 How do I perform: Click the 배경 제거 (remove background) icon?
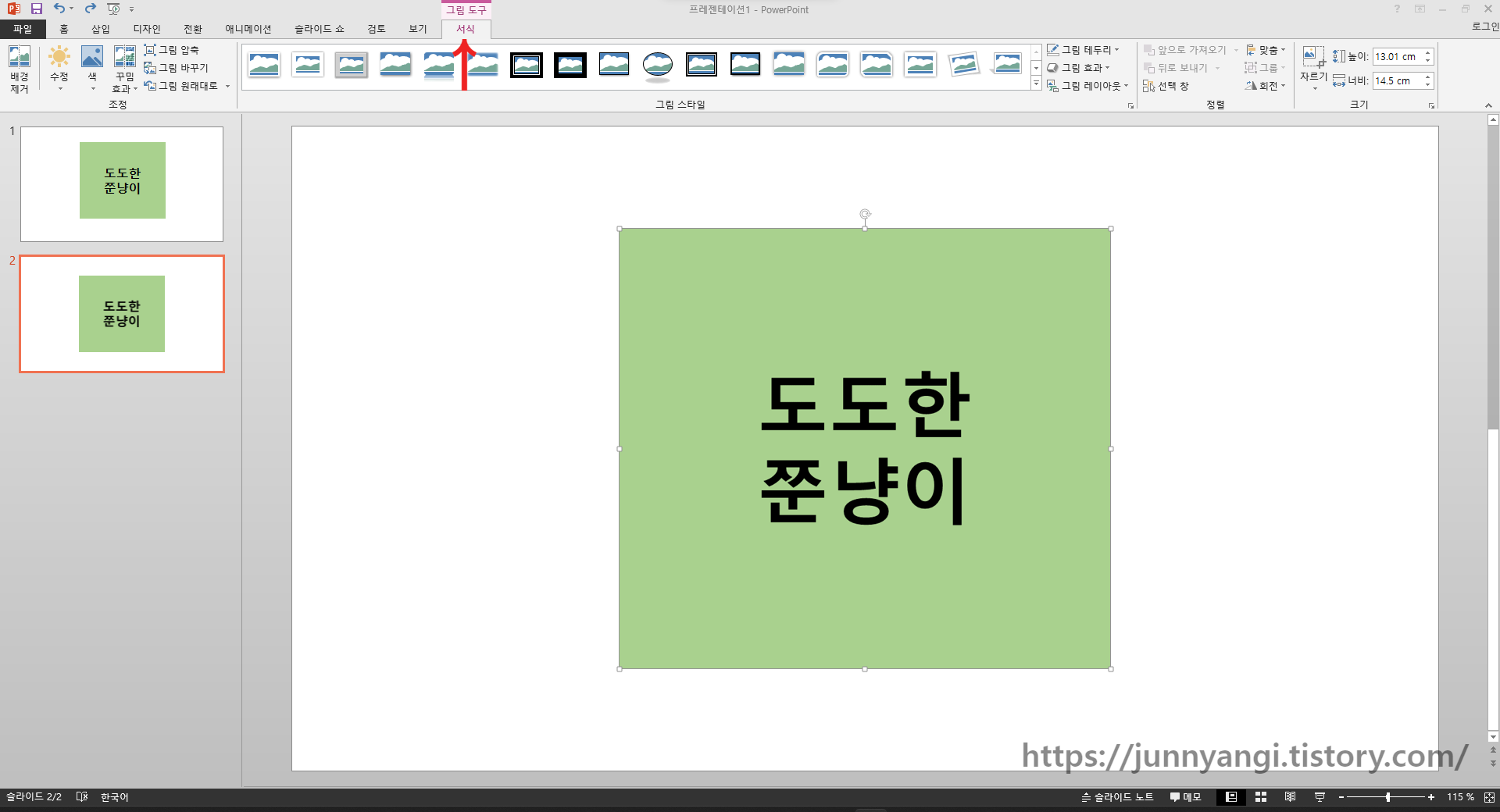pos(20,69)
